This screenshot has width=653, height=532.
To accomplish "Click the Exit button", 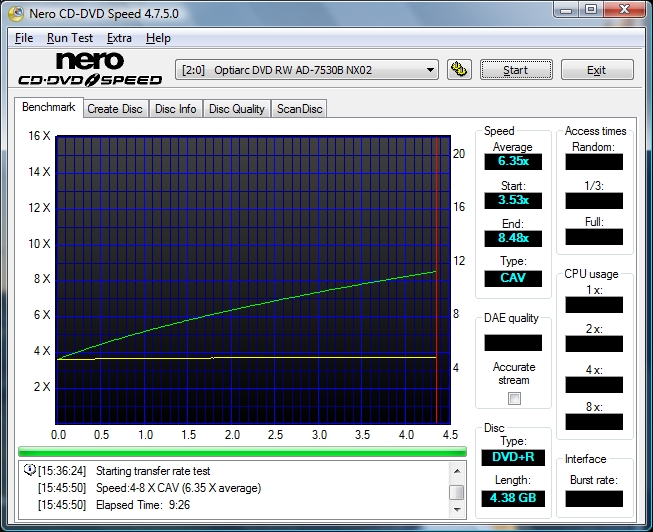I will tap(597, 70).
